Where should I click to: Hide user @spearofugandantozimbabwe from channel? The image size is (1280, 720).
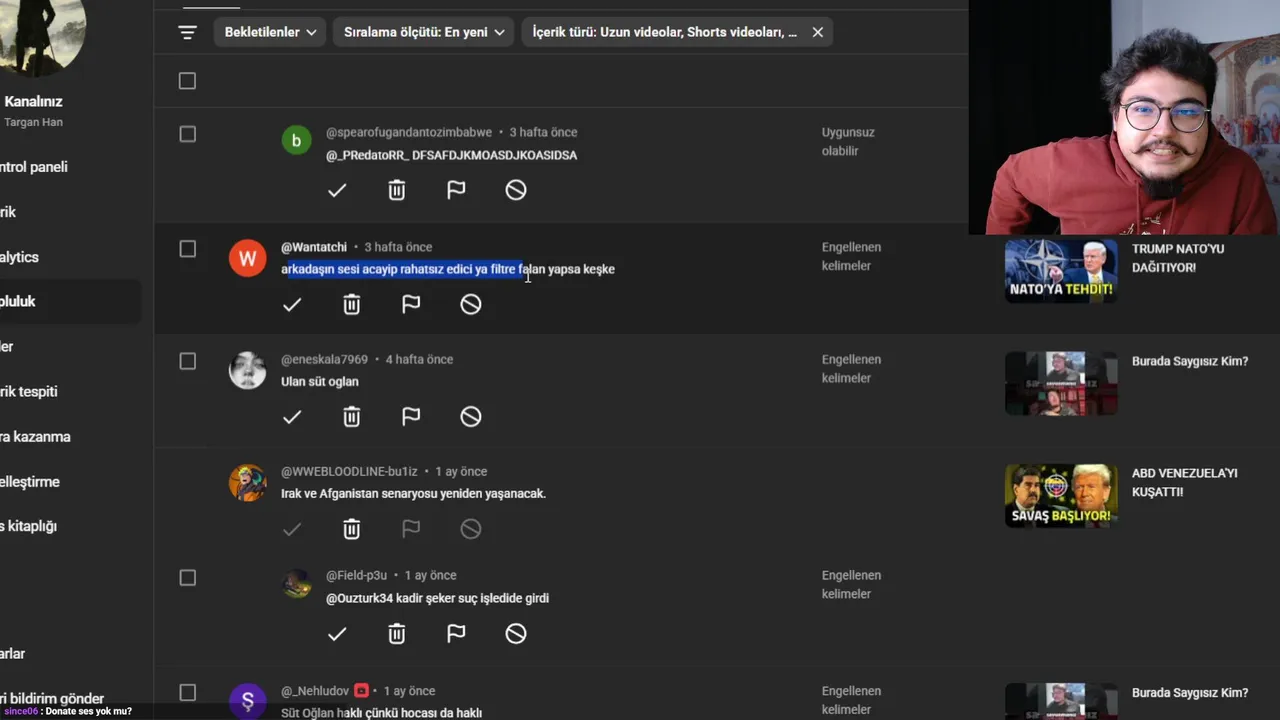516,190
